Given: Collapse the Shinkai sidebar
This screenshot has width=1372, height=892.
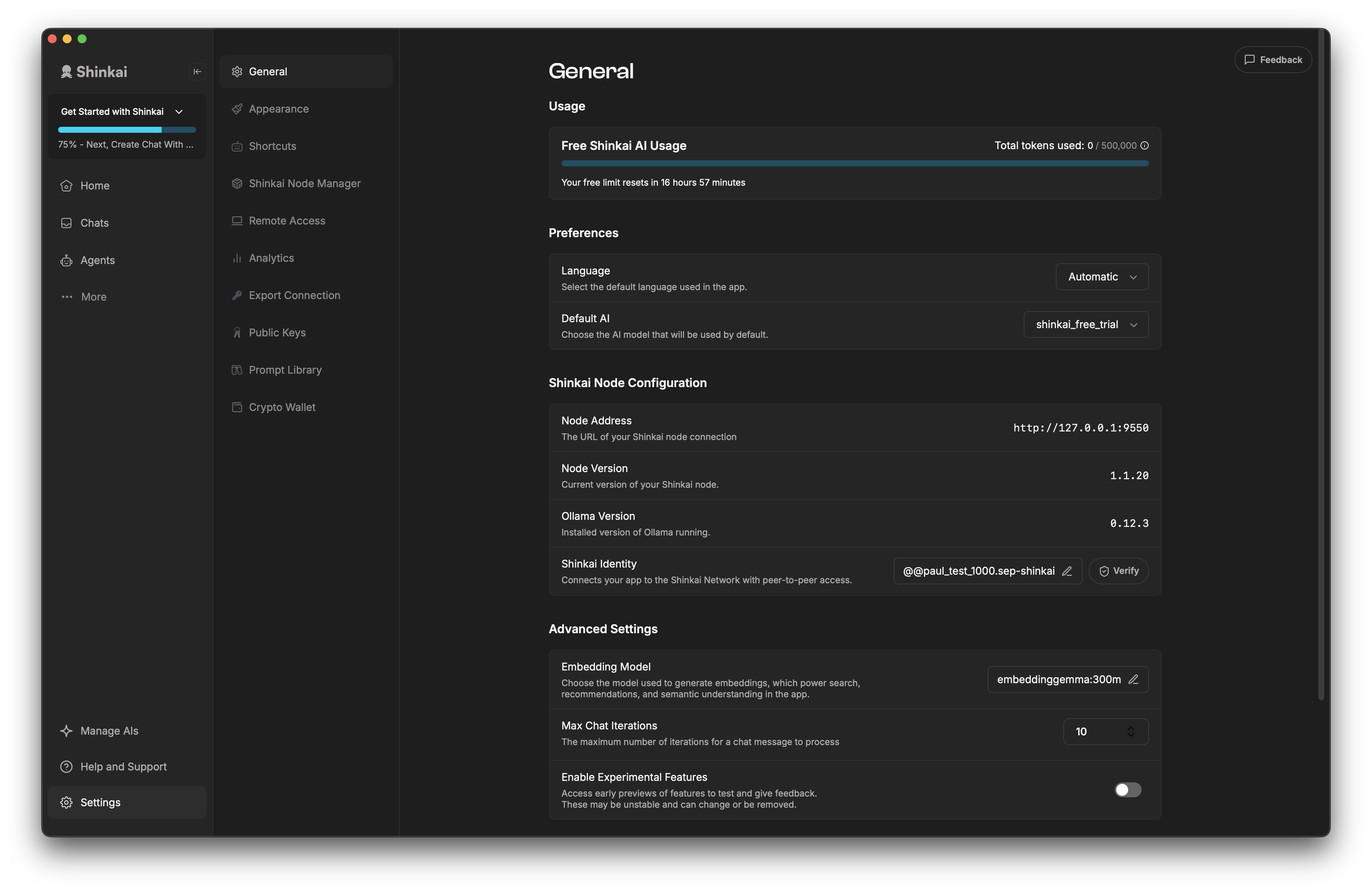Looking at the screenshot, I should pyautogui.click(x=197, y=72).
